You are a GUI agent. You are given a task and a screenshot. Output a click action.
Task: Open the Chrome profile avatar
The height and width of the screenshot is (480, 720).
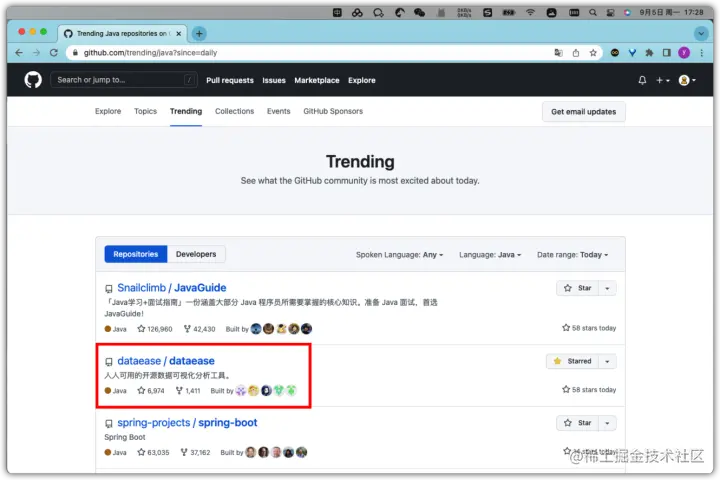[x=684, y=53]
